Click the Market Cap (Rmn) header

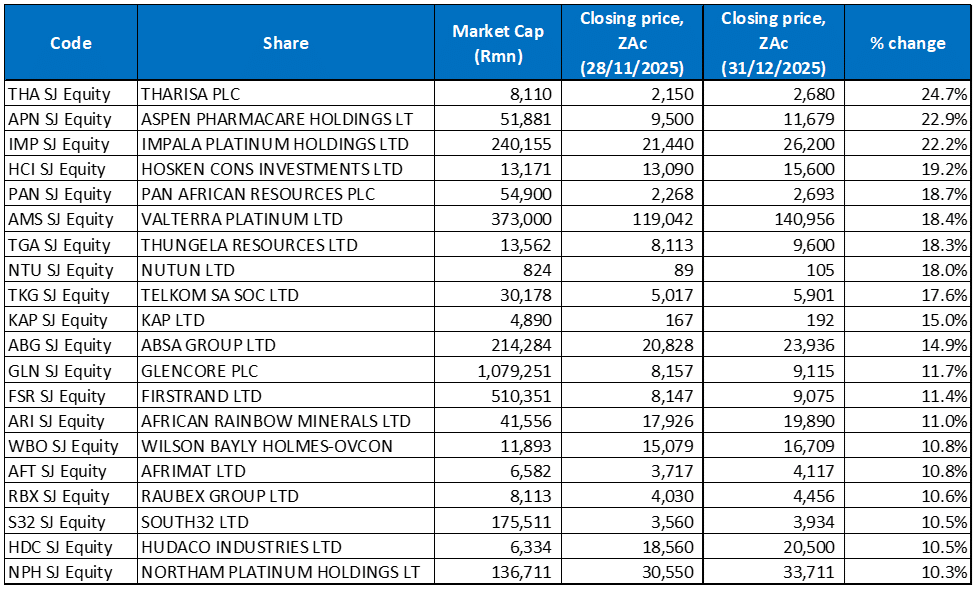tap(498, 43)
